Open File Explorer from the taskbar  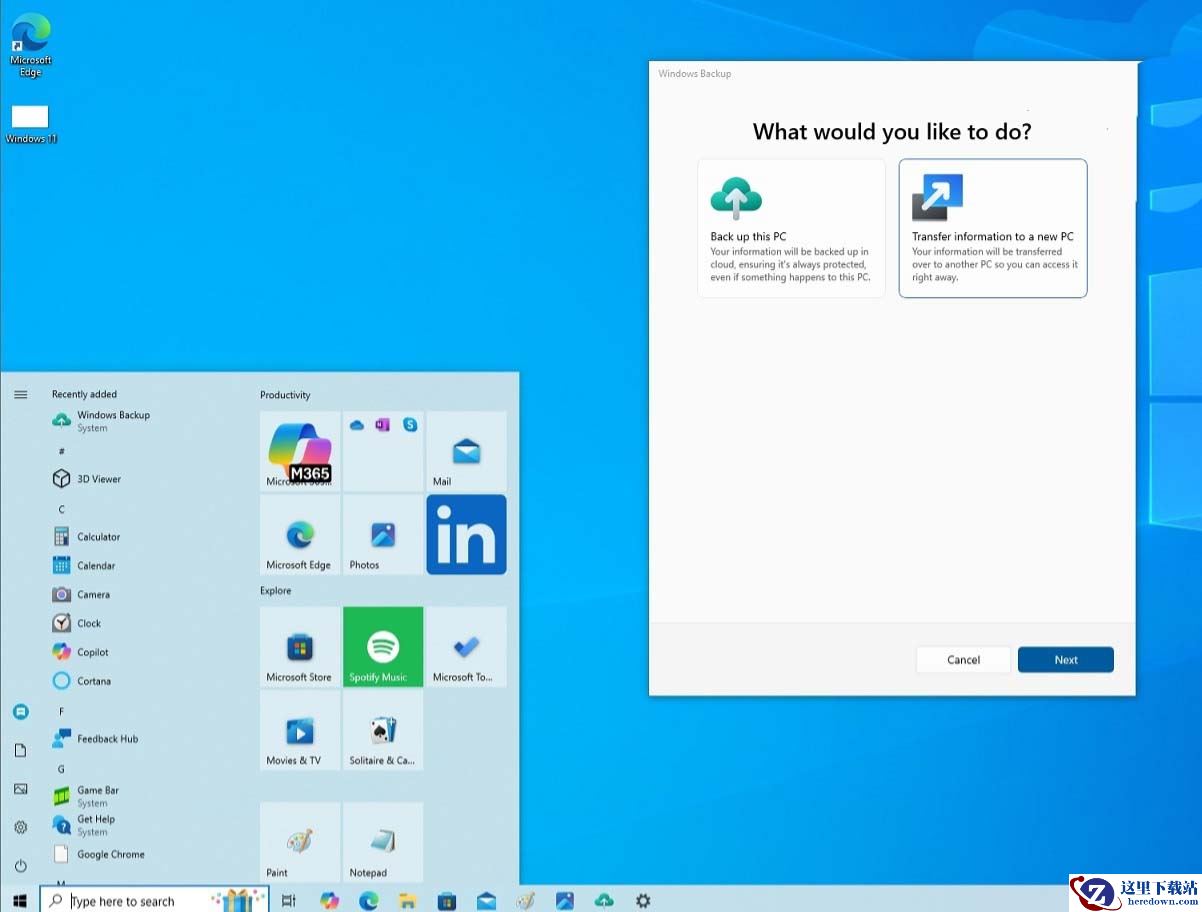tap(408, 900)
